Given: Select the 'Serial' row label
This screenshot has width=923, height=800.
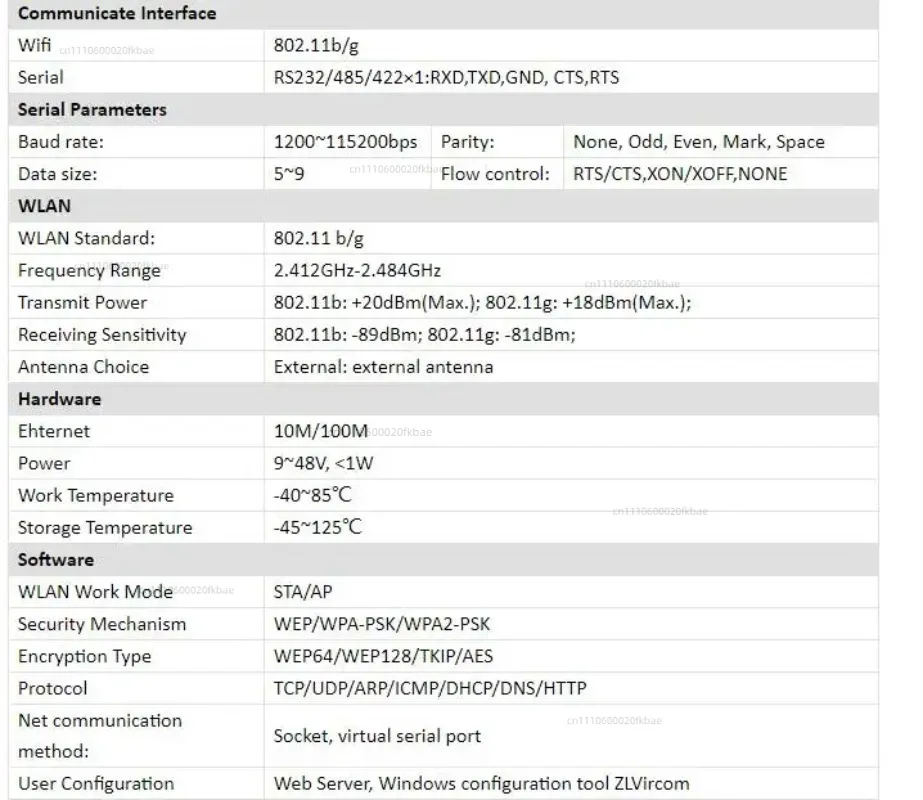Looking at the screenshot, I should (41, 78).
